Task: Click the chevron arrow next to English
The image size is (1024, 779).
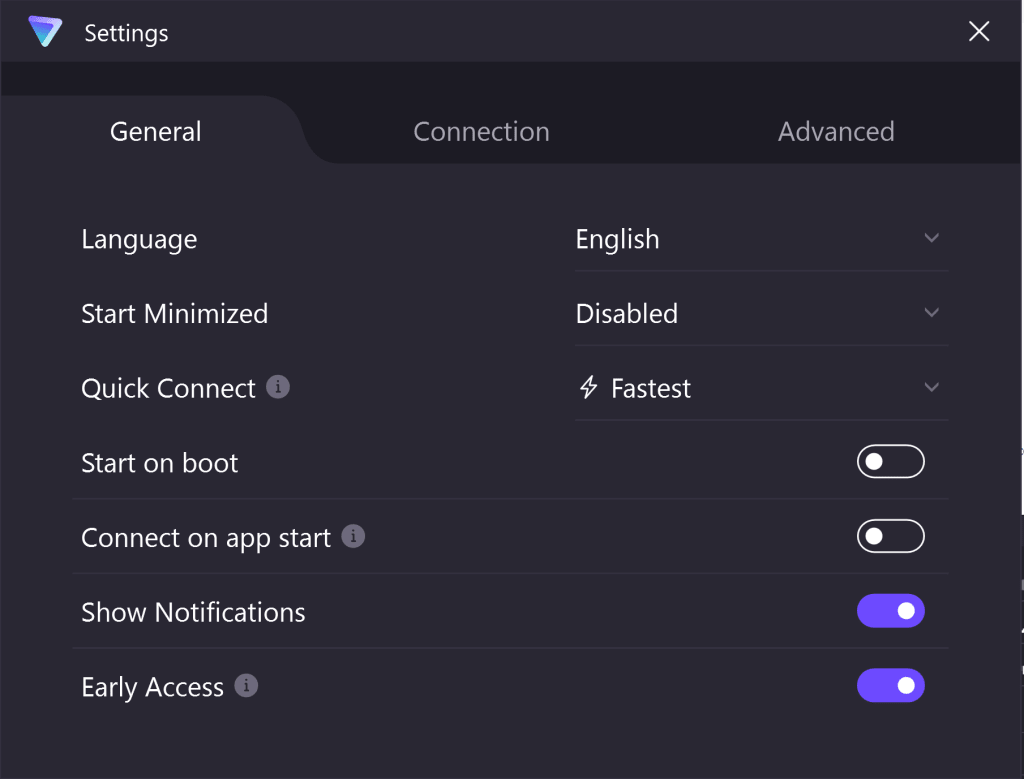Action: click(931, 239)
